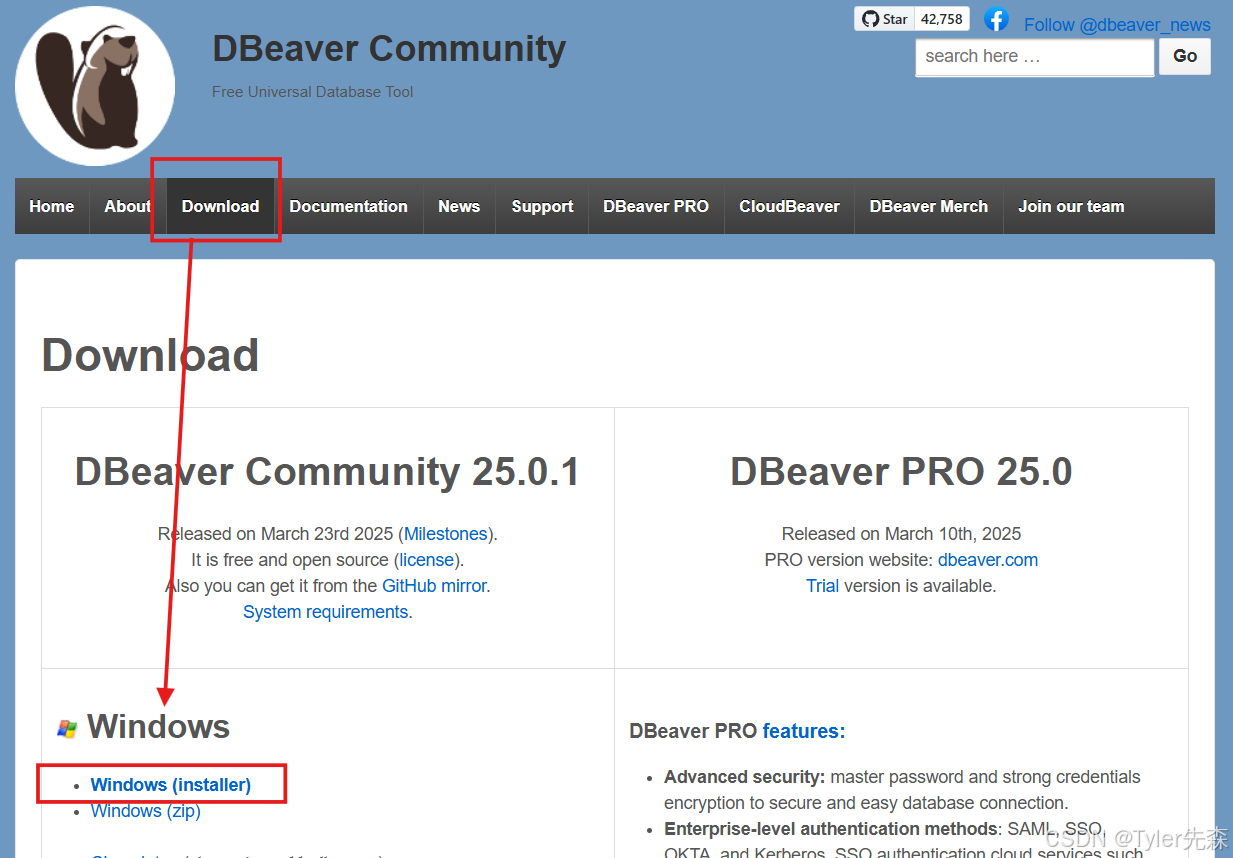The width and height of the screenshot is (1233, 858).
Task: Open the GitHub star count 42,758
Action: (x=942, y=19)
